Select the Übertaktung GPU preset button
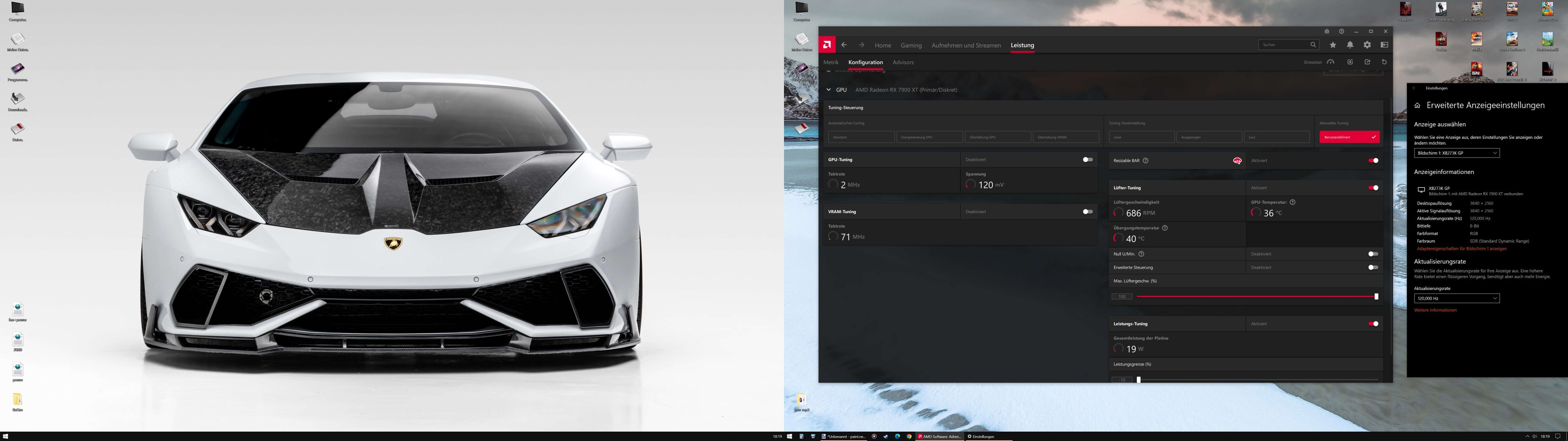 click(997, 138)
